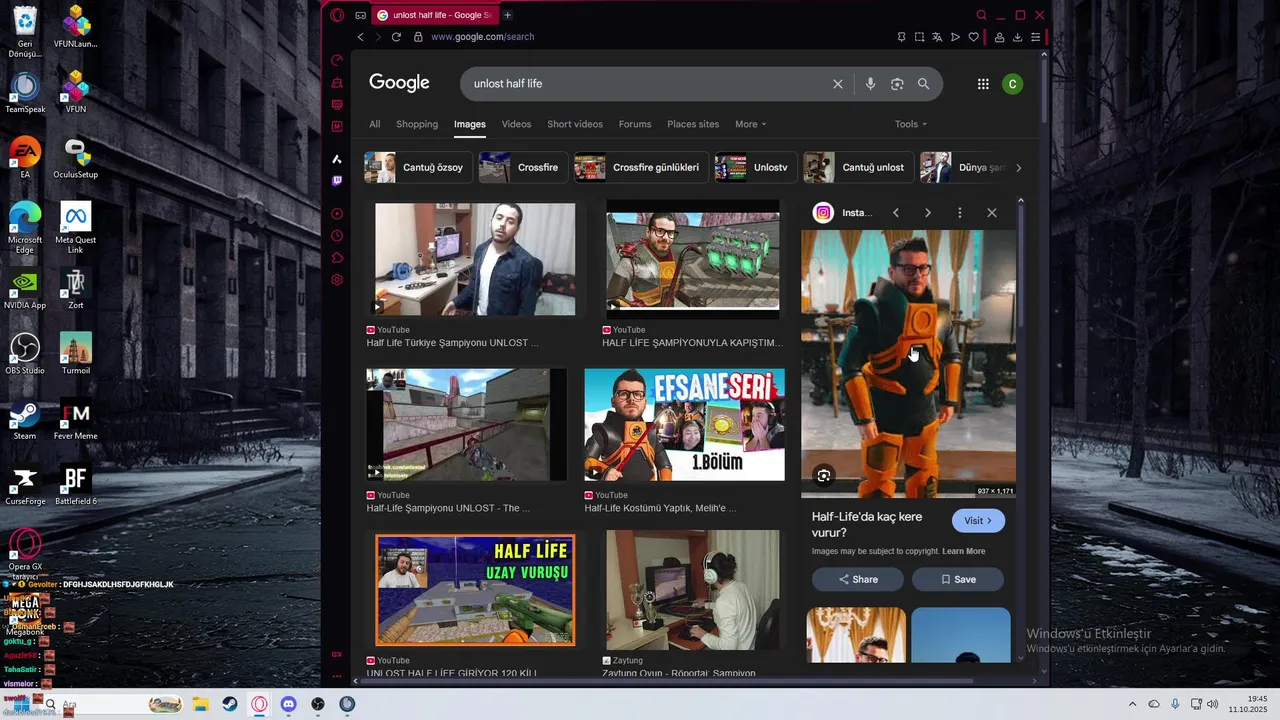Open Half Life Türkiye Şampiyonu UNLOST thumbnail
Viewport: 1280px width, 720px height.
coord(475,259)
